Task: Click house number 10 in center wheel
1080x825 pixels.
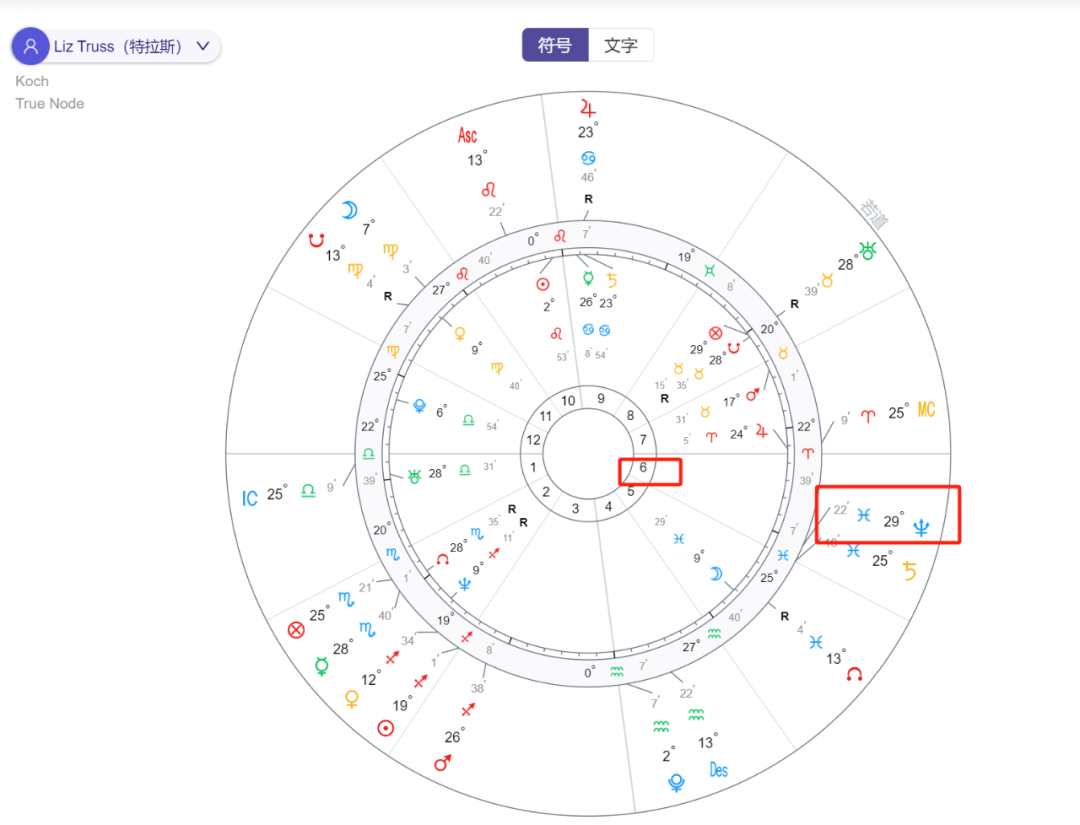Action: [568, 401]
